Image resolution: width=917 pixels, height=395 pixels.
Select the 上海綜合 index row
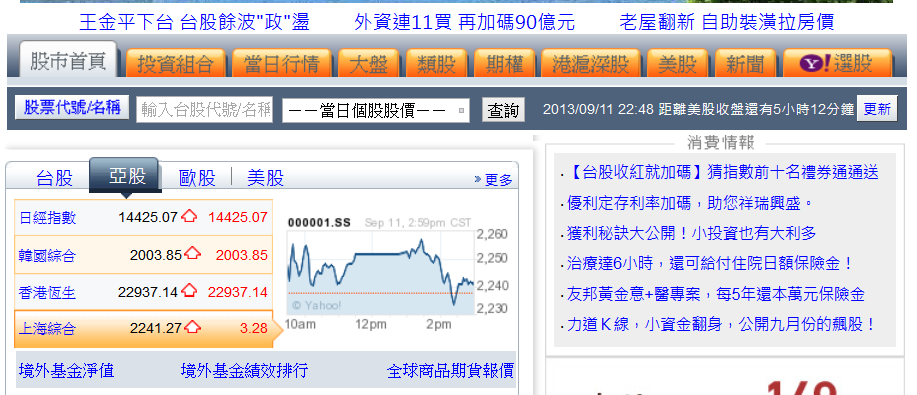(144, 328)
